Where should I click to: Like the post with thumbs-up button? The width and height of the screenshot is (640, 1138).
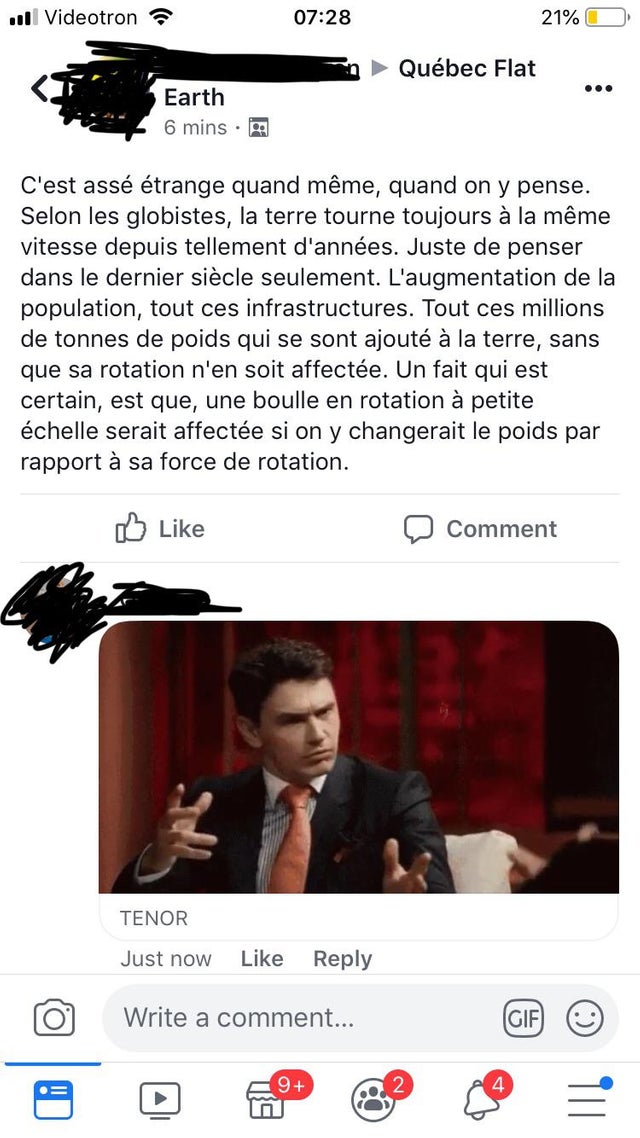click(x=160, y=528)
